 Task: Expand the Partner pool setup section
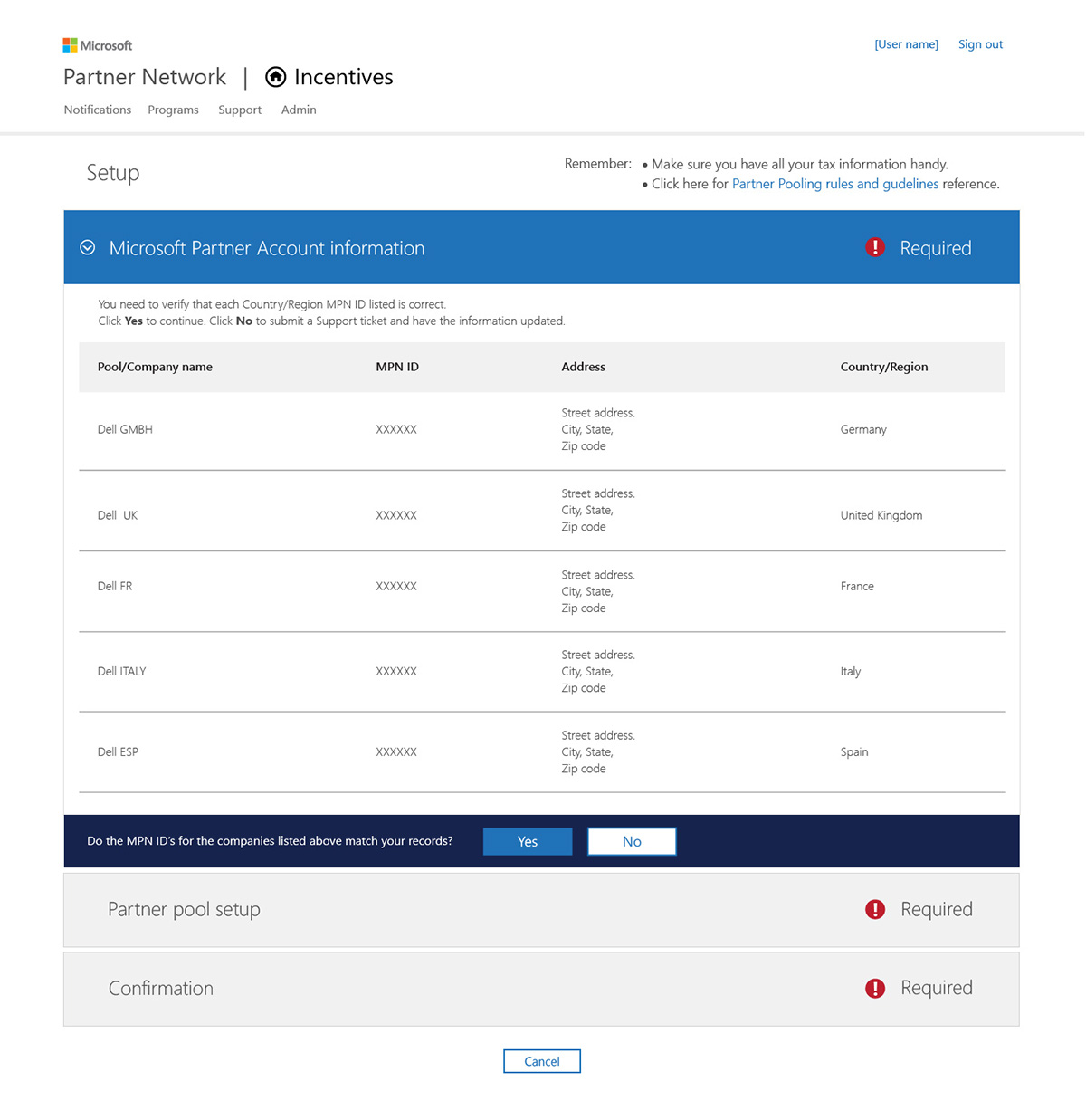tap(541, 910)
